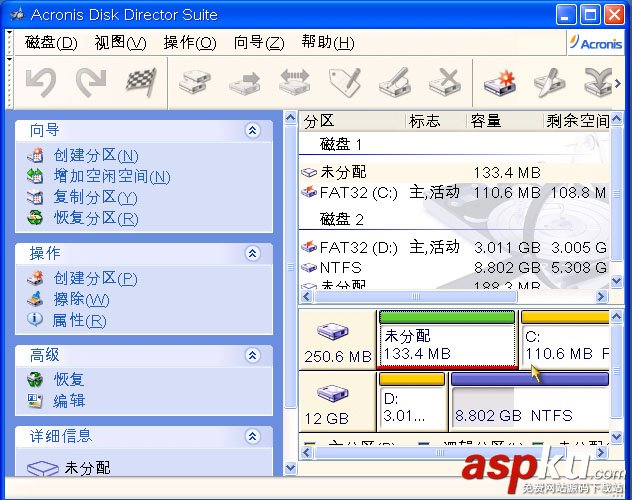Click advanced link 恢复

pyautogui.click(x=69, y=380)
